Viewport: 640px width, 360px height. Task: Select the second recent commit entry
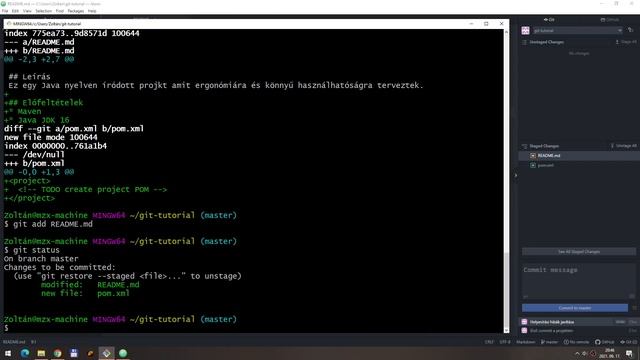579,331
